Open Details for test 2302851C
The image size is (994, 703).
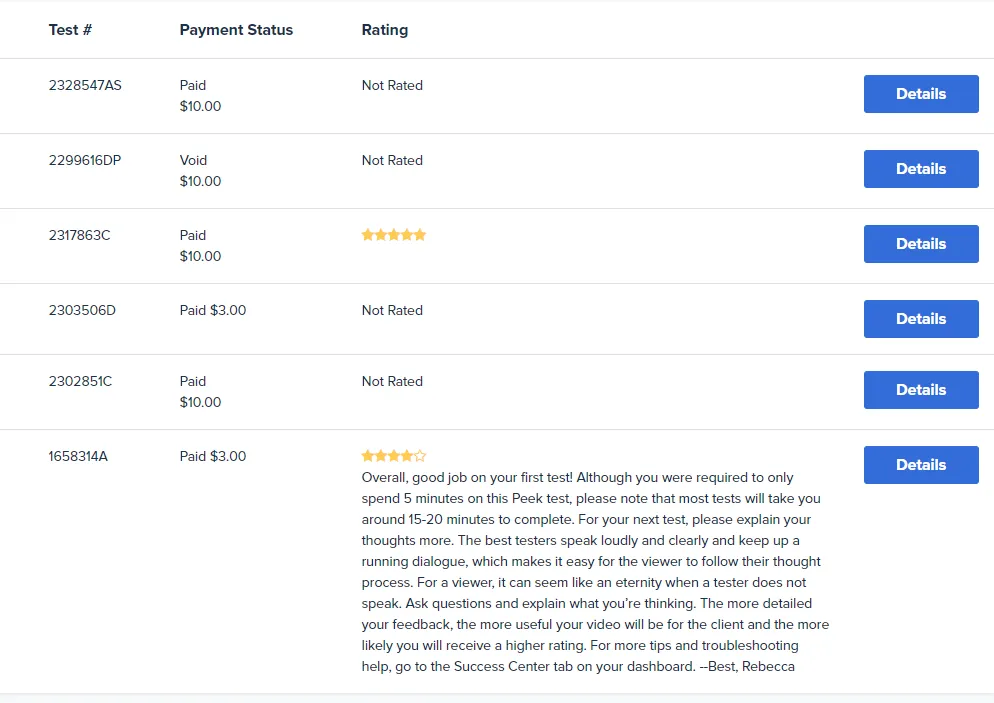coord(920,389)
